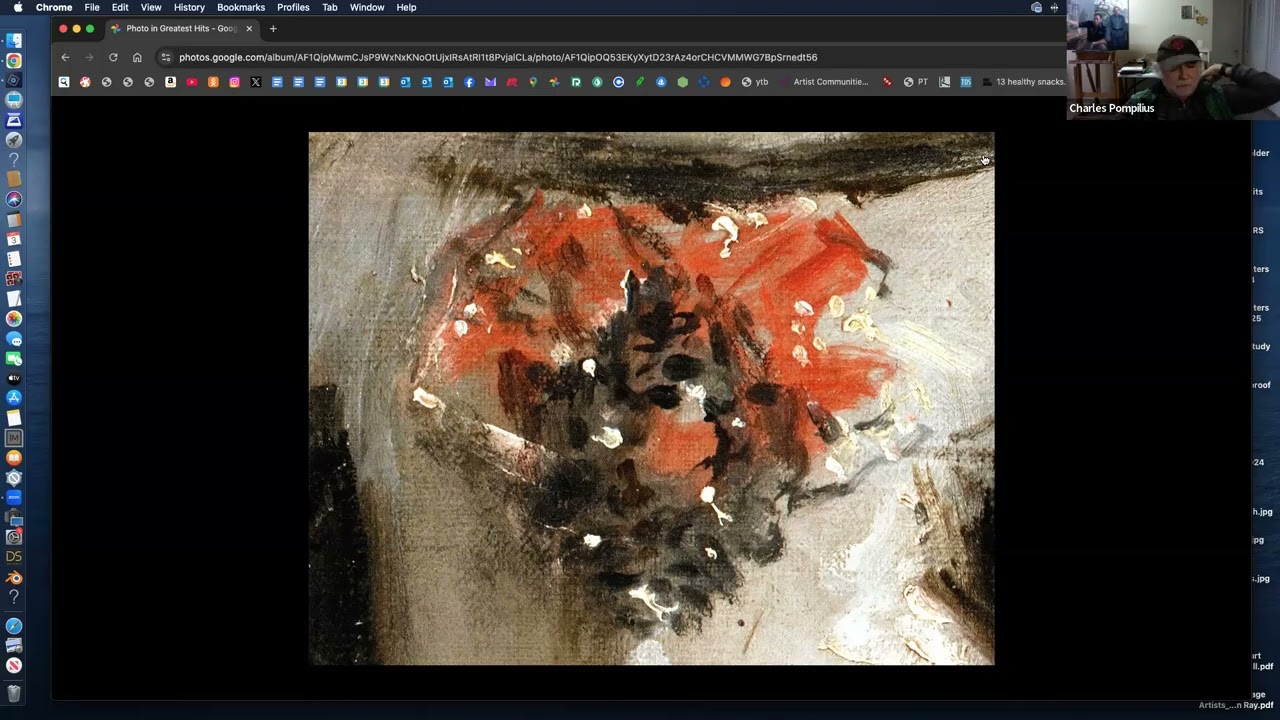The height and width of the screenshot is (720, 1280).
Task: Reload the Google Photos page
Action: [x=113, y=57]
